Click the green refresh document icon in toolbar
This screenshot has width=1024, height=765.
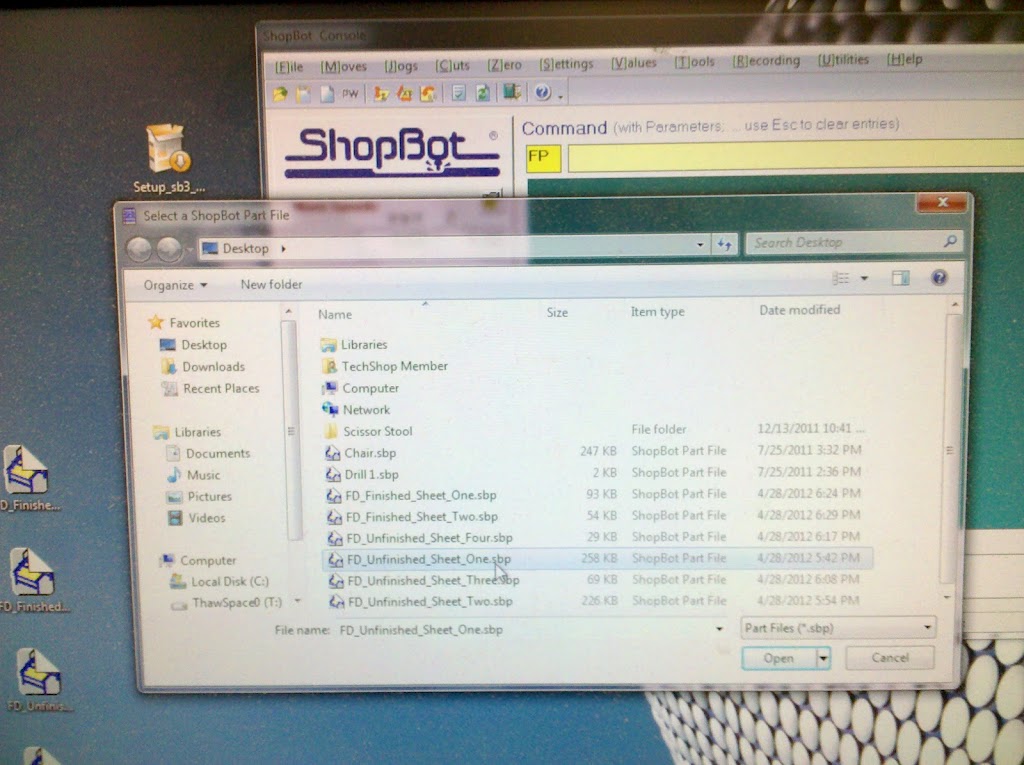point(483,93)
